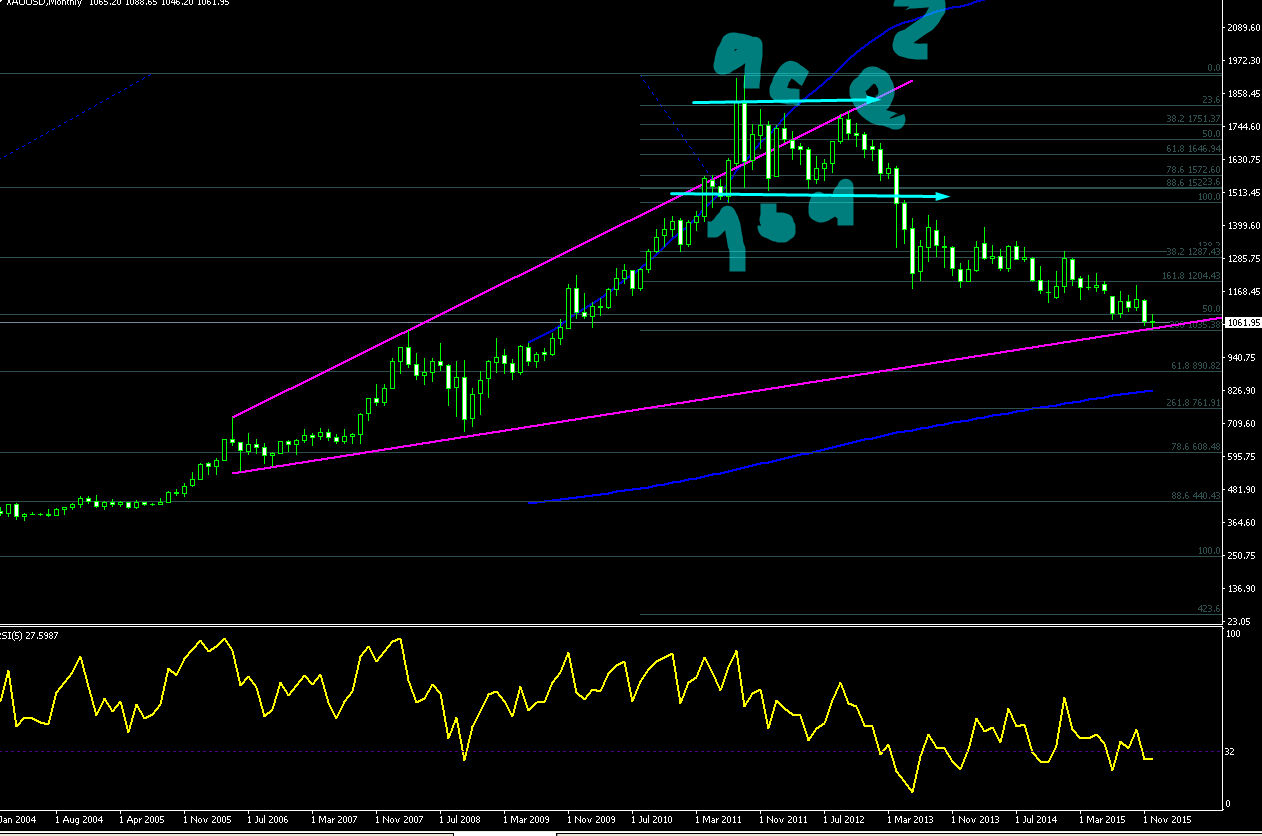The height and width of the screenshot is (836, 1262).
Task: Click the 1513.45 price axis label
Action: click(x=1244, y=193)
